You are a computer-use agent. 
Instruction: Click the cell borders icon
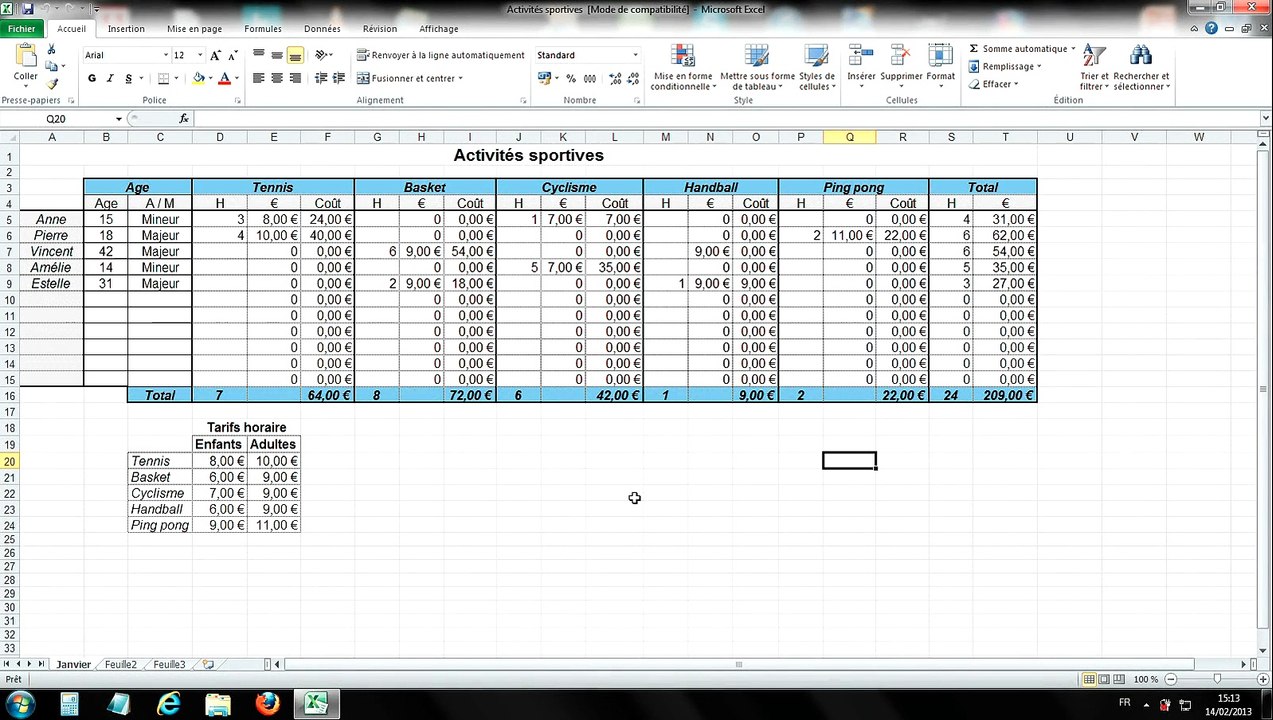[x=164, y=78]
